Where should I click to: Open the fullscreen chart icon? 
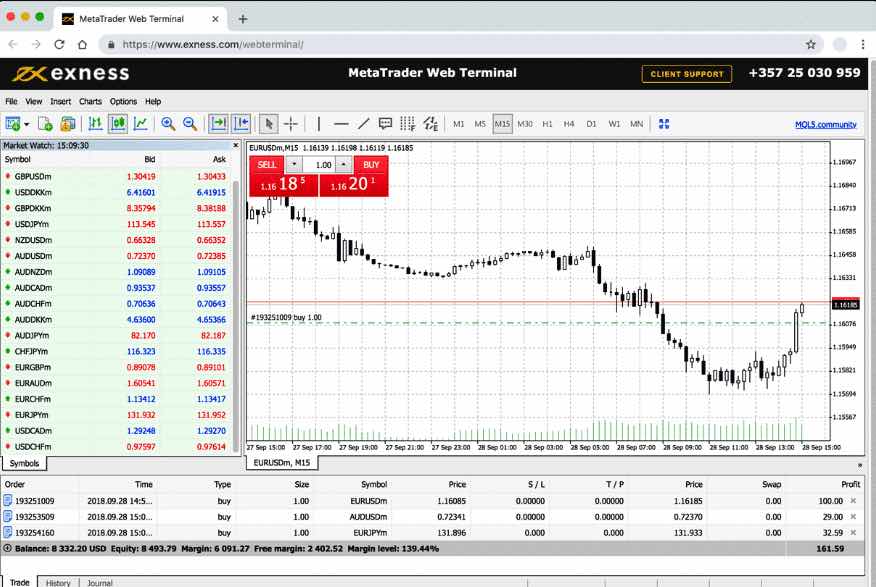coord(663,124)
